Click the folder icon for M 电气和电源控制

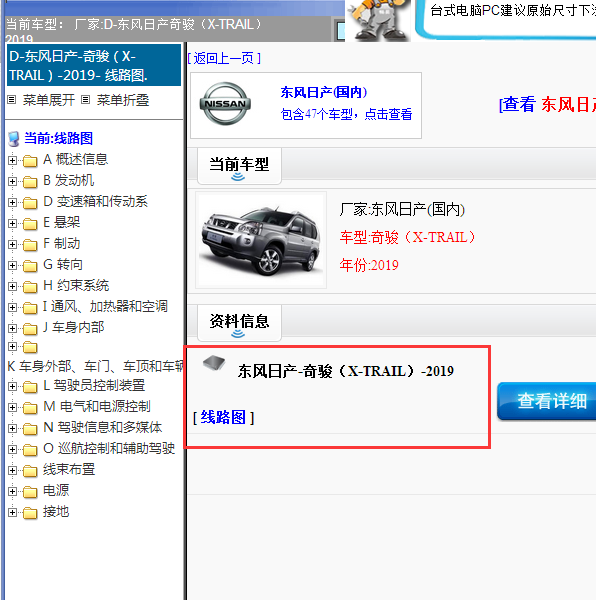pyautogui.click(x=30, y=408)
